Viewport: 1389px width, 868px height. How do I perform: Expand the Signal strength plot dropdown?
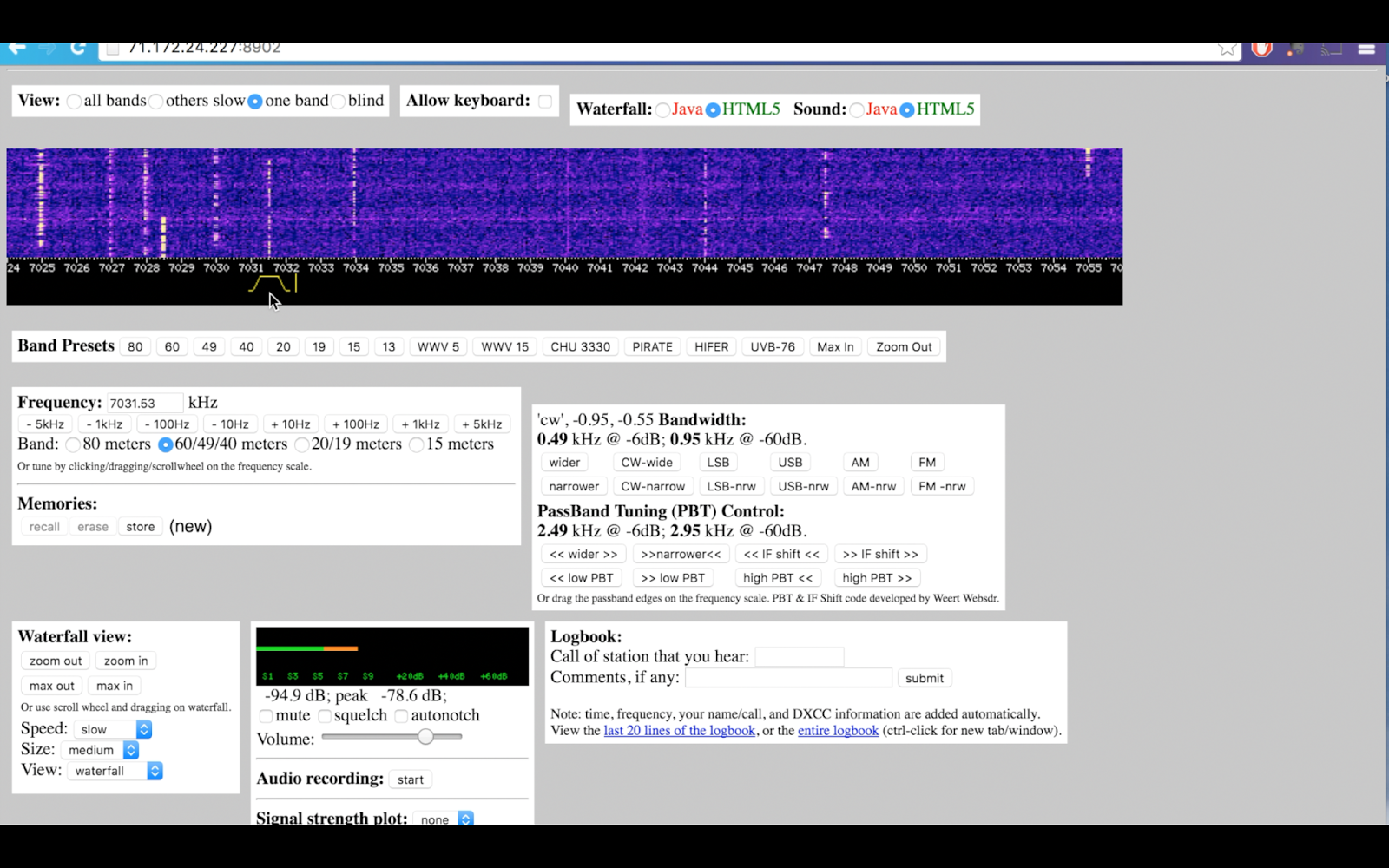pyautogui.click(x=444, y=819)
